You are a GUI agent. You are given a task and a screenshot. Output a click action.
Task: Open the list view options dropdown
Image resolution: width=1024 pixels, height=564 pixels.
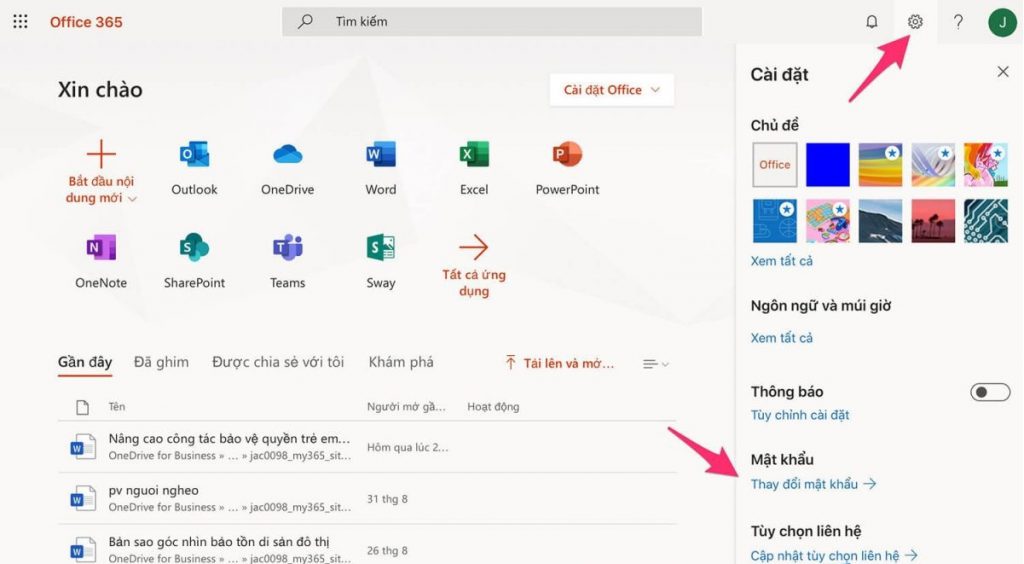[655, 364]
